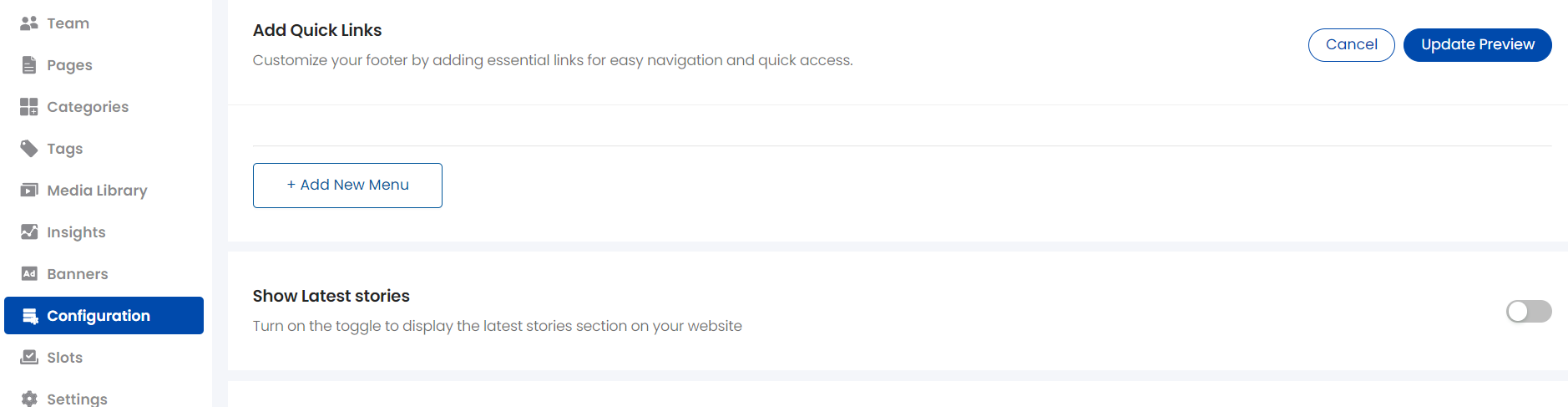Click the Categories grid icon
The image size is (1568, 407).
pyautogui.click(x=29, y=107)
